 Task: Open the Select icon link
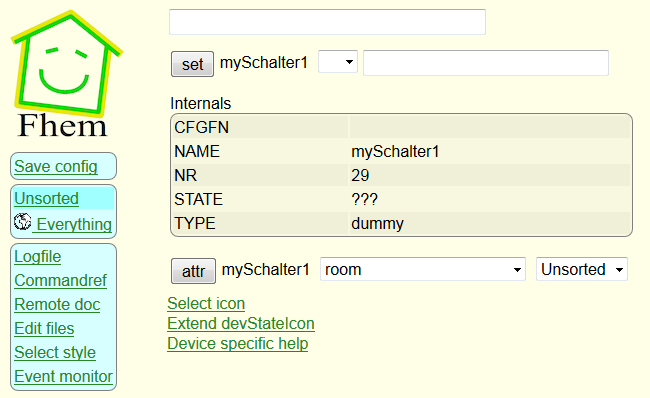pos(206,303)
